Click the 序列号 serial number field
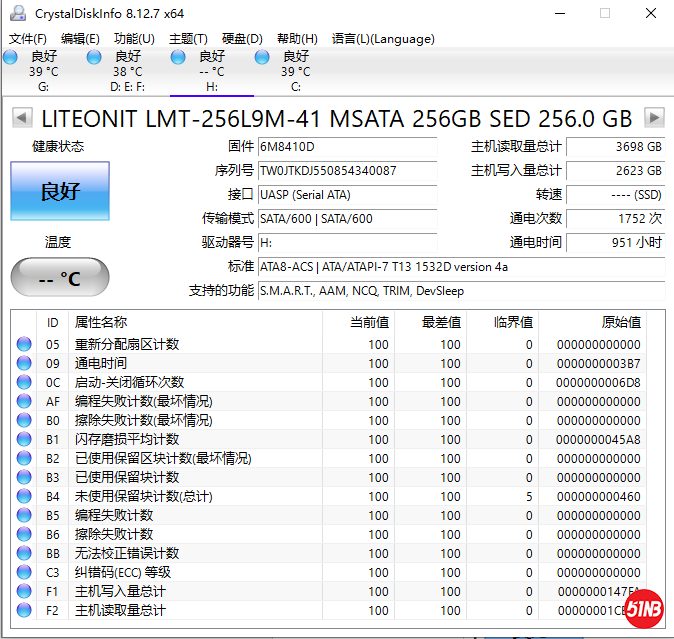Image resolution: width=674 pixels, height=639 pixels. tap(347, 171)
